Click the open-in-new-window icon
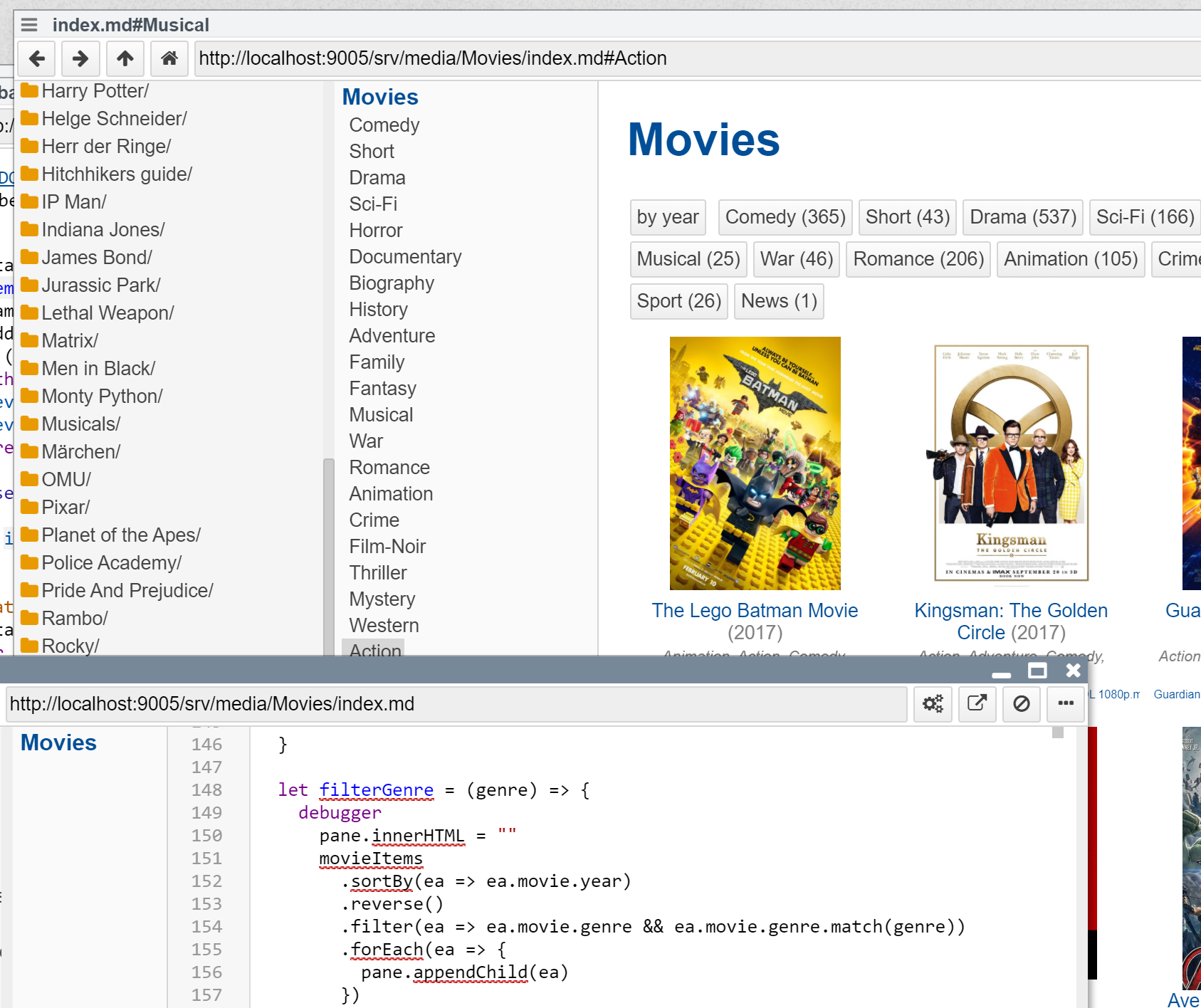The image size is (1201, 1008). 977,704
